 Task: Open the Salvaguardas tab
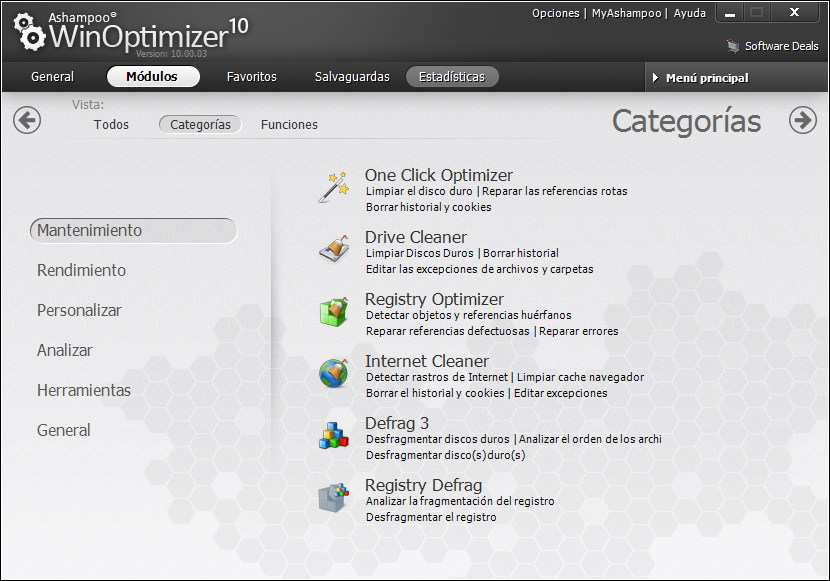click(352, 77)
